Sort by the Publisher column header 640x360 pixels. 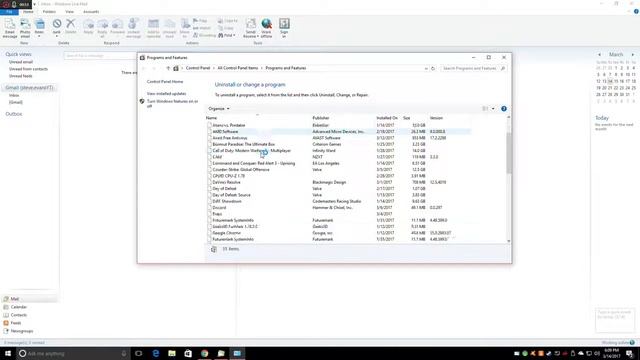click(x=321, y=118)
